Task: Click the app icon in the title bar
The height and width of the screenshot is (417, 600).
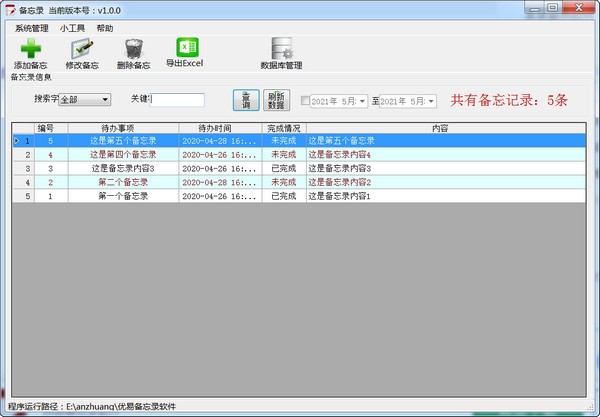Action: click(x=9, y=9)
